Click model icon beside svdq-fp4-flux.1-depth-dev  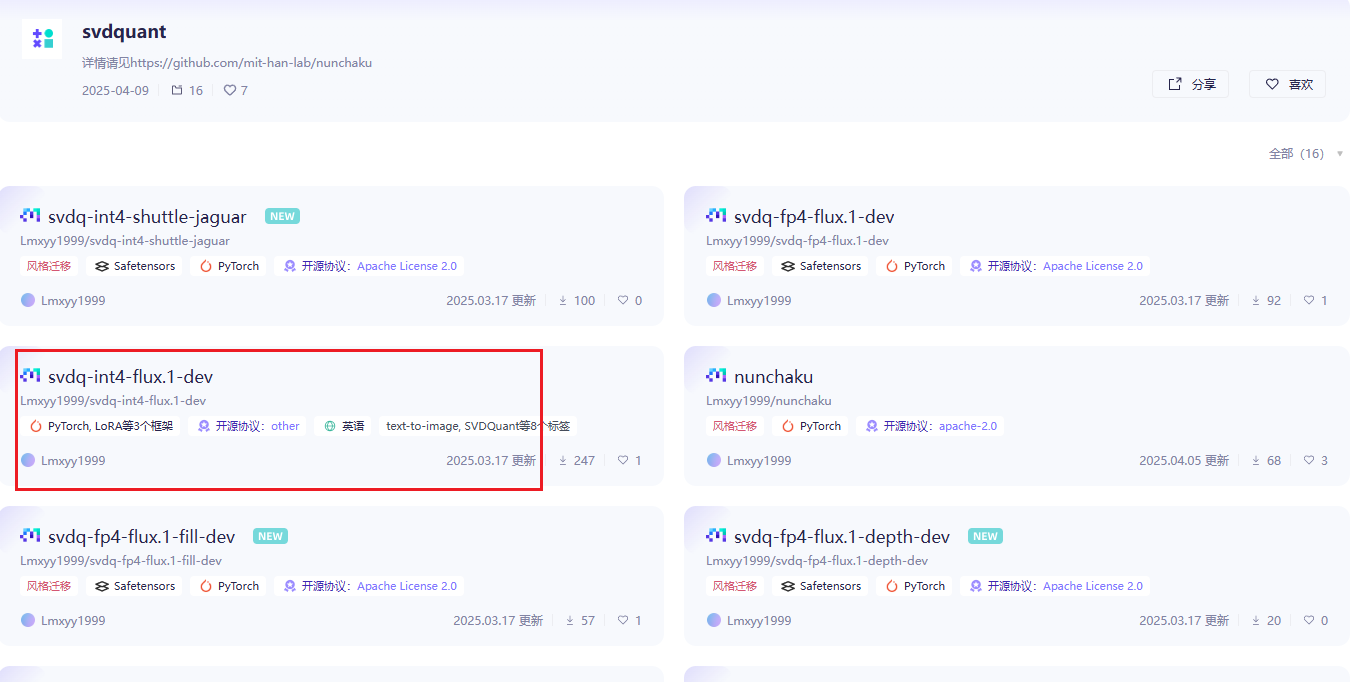coord(716,536)
